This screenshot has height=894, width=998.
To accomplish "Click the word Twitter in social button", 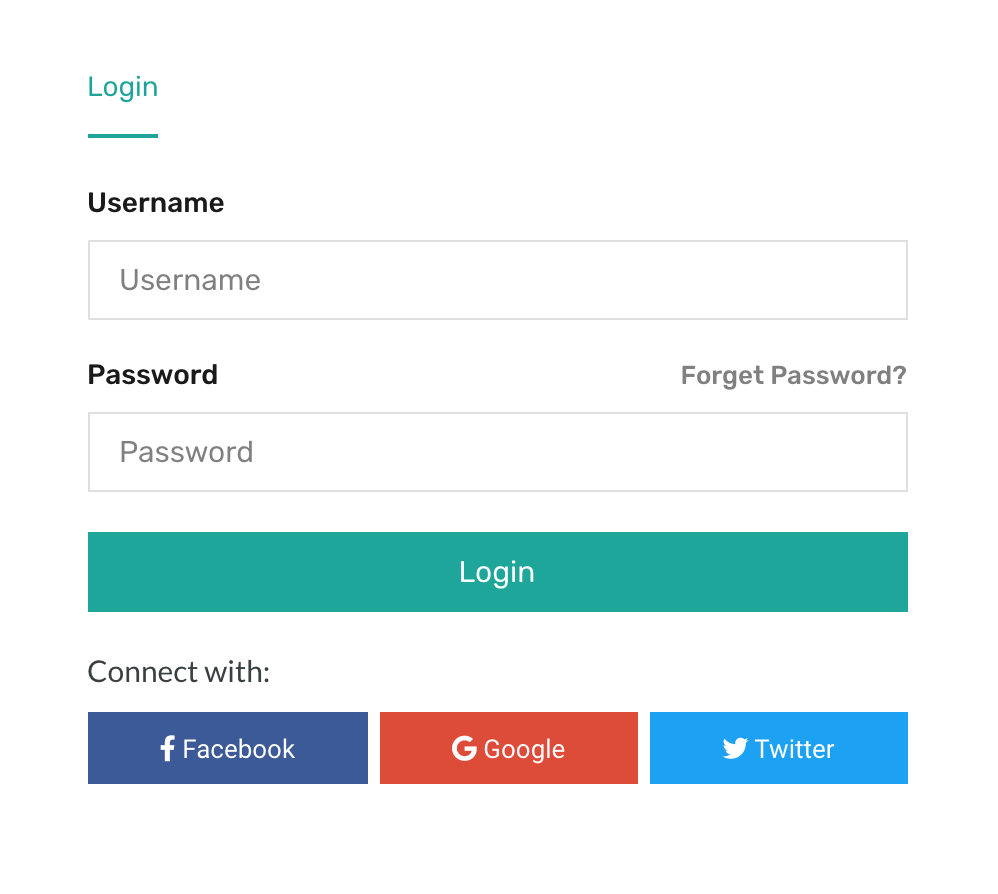I will [794, 749].
